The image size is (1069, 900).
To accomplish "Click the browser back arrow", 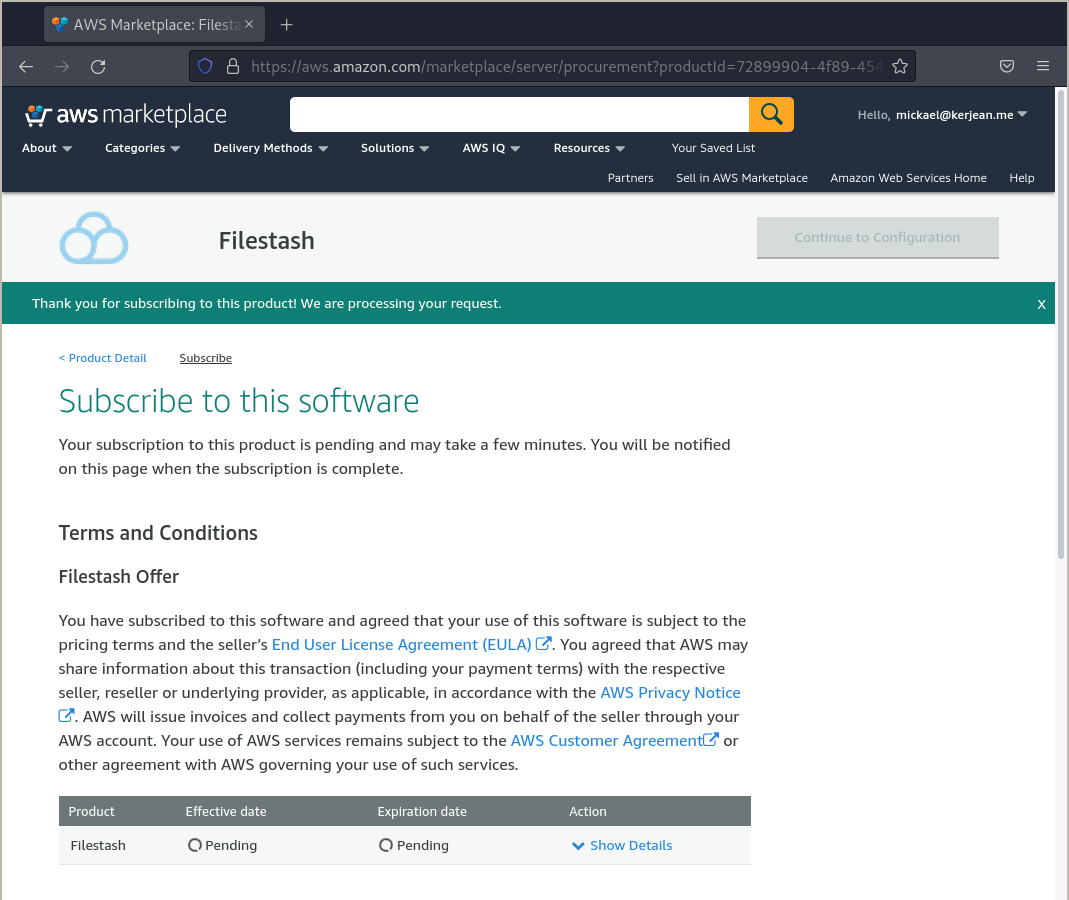I will pyautogui.click(x=26, y=66).
